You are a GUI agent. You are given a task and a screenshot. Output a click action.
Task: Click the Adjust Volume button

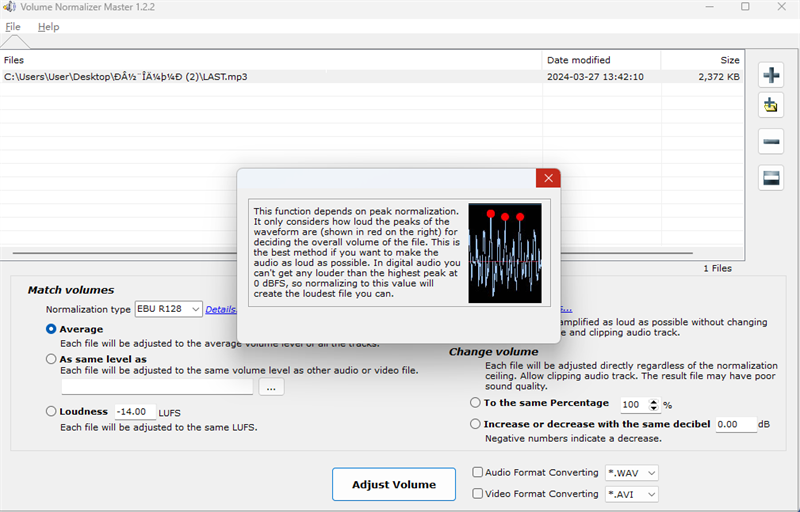pyautogui.click(x=394, y=484)
